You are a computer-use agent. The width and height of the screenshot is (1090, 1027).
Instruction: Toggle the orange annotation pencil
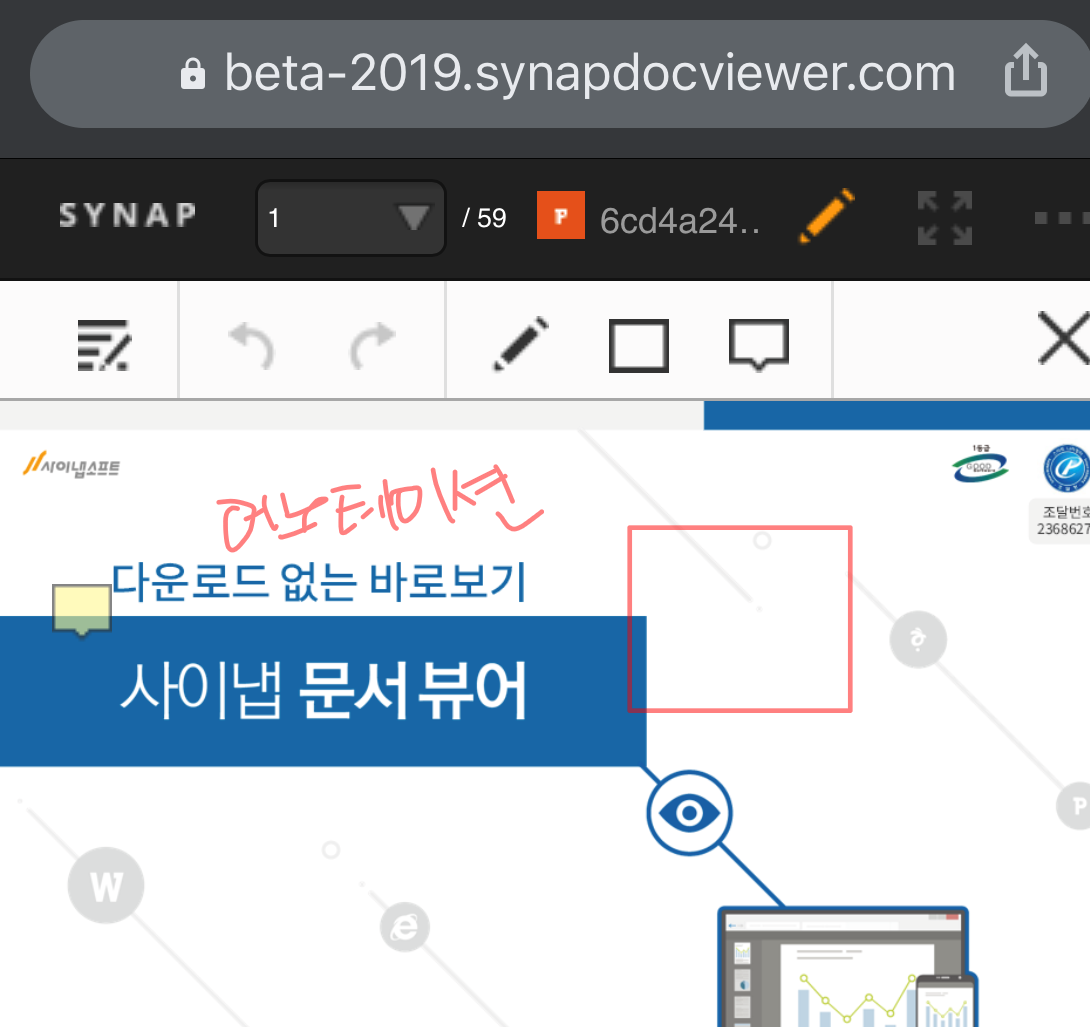(x=827, y=216)
